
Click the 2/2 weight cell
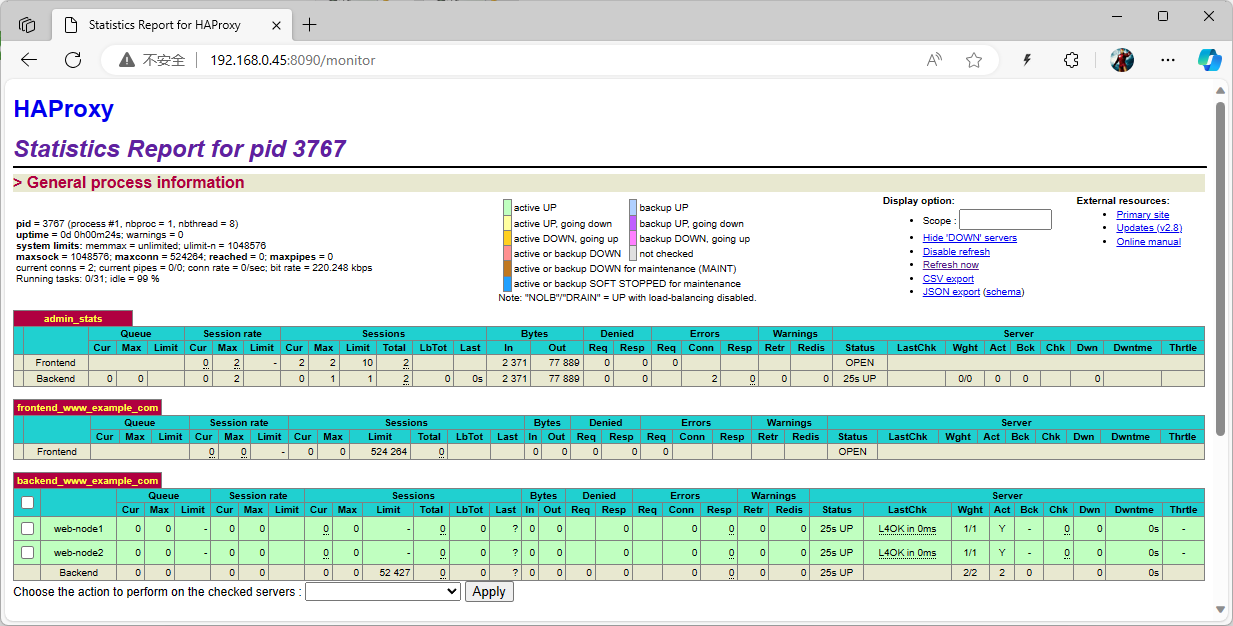coord(969,573)
